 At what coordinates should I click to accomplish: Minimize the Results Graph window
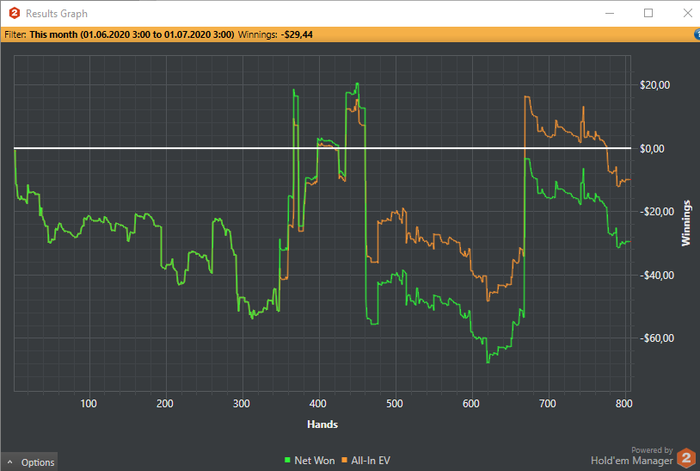coord(609,13)
